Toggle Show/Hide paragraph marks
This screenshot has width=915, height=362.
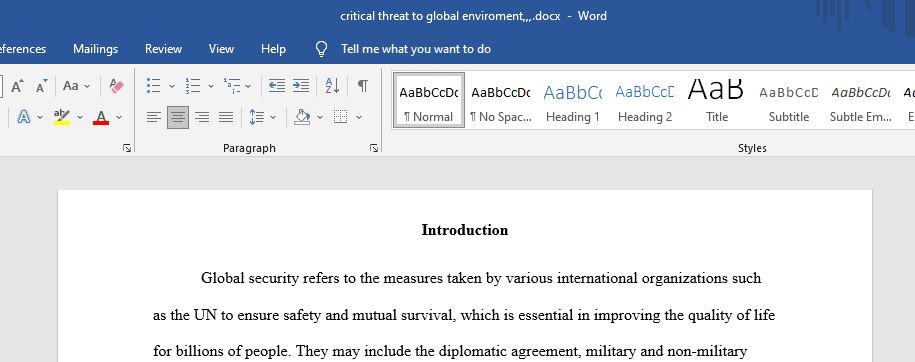click(x=362, y=86)
